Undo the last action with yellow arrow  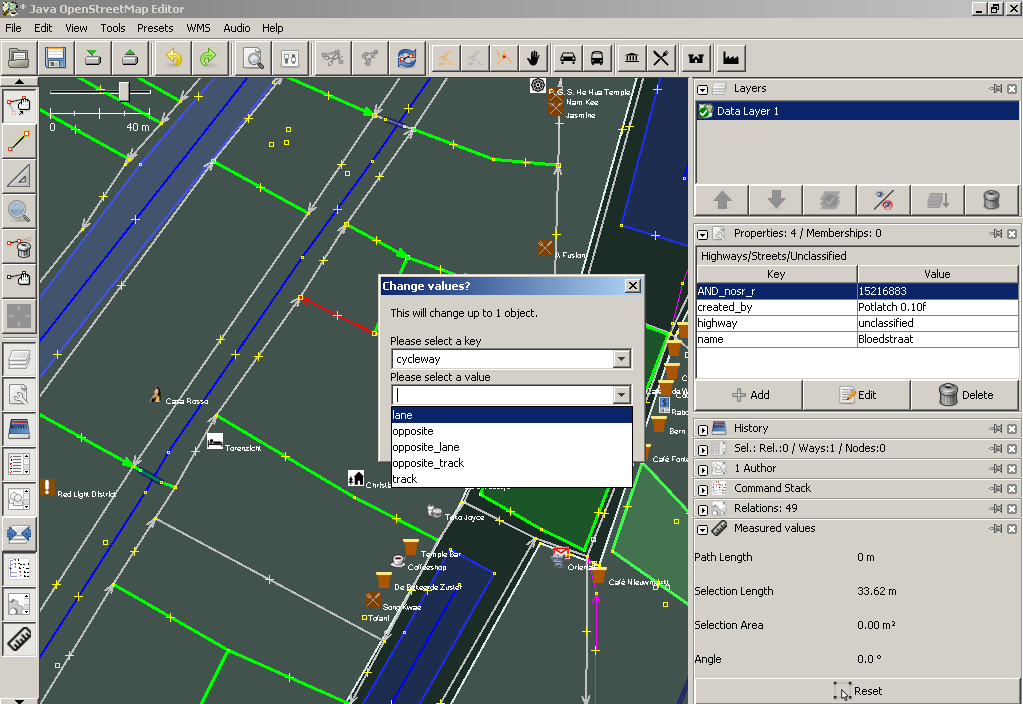tap(173, 58)
